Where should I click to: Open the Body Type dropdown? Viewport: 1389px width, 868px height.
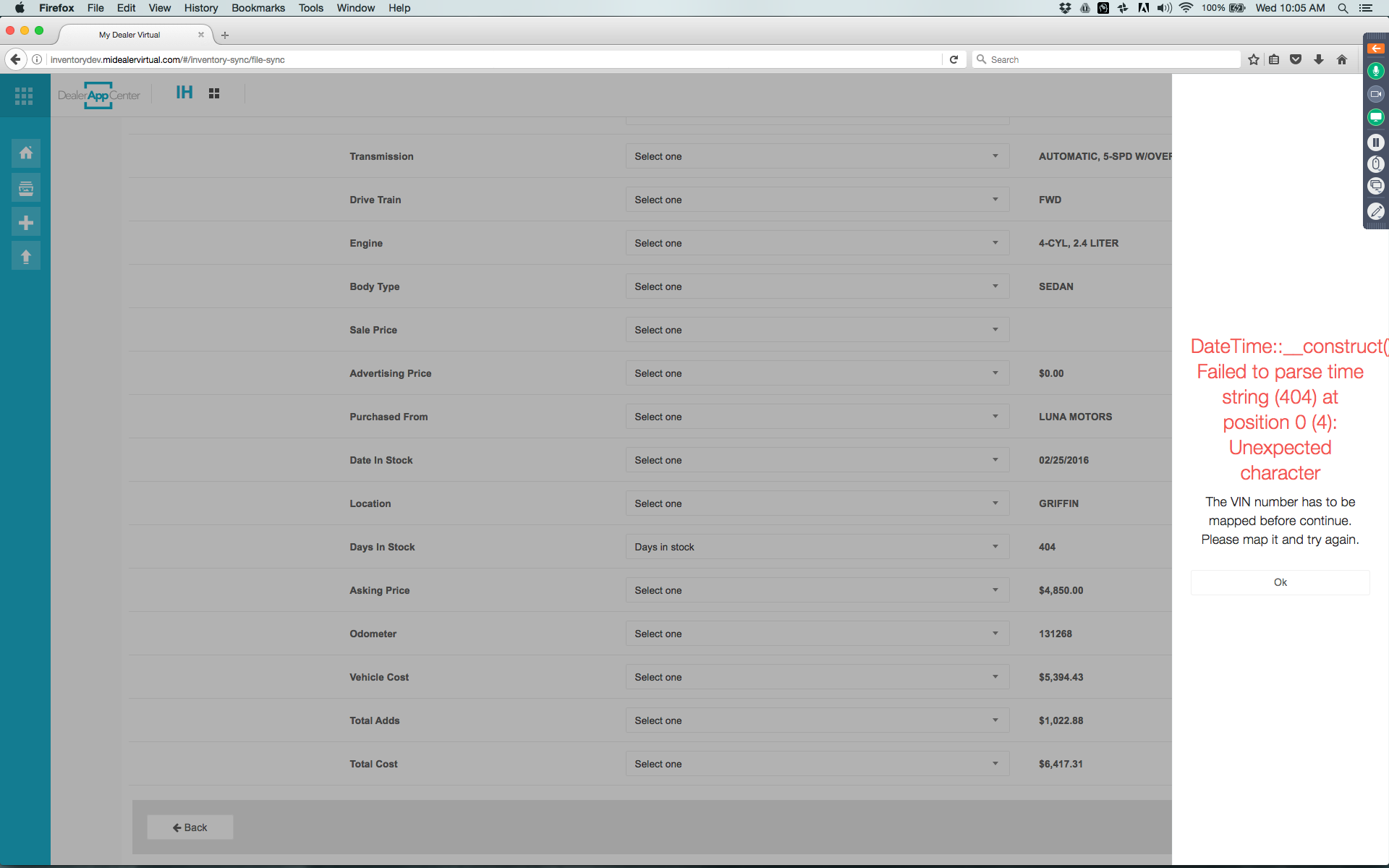817,286
